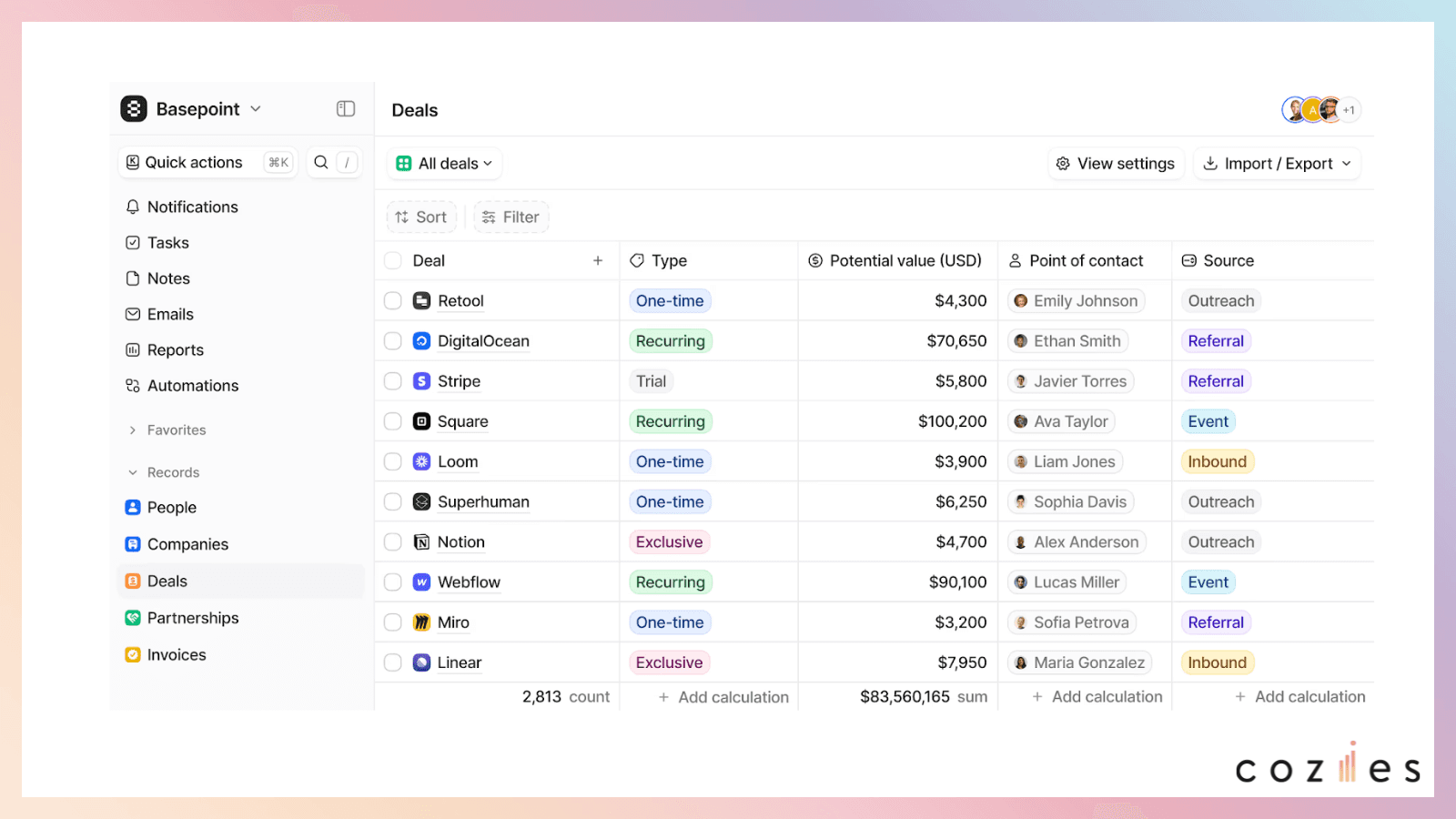This screenshot has height=819, width=1456.
Task: Open People records page
Action: point(241,508)
